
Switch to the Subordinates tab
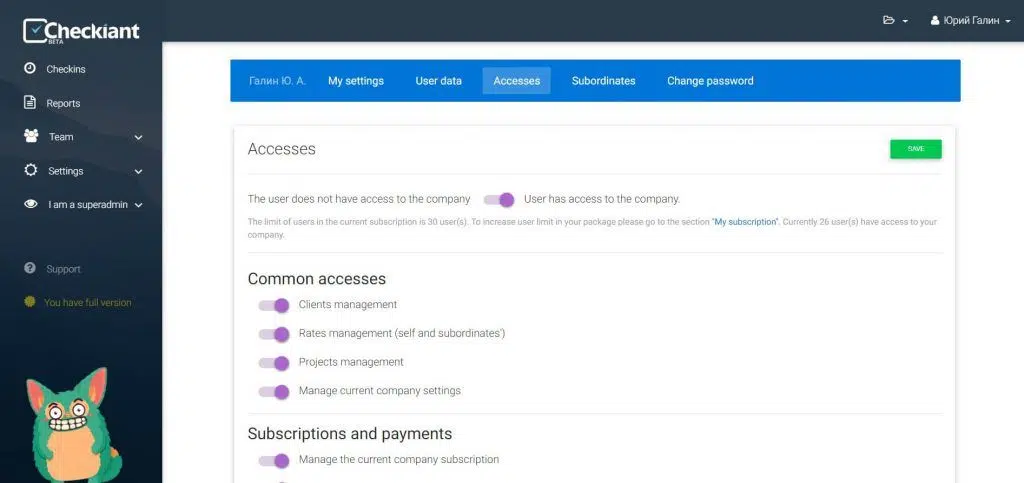pos(603,81)
